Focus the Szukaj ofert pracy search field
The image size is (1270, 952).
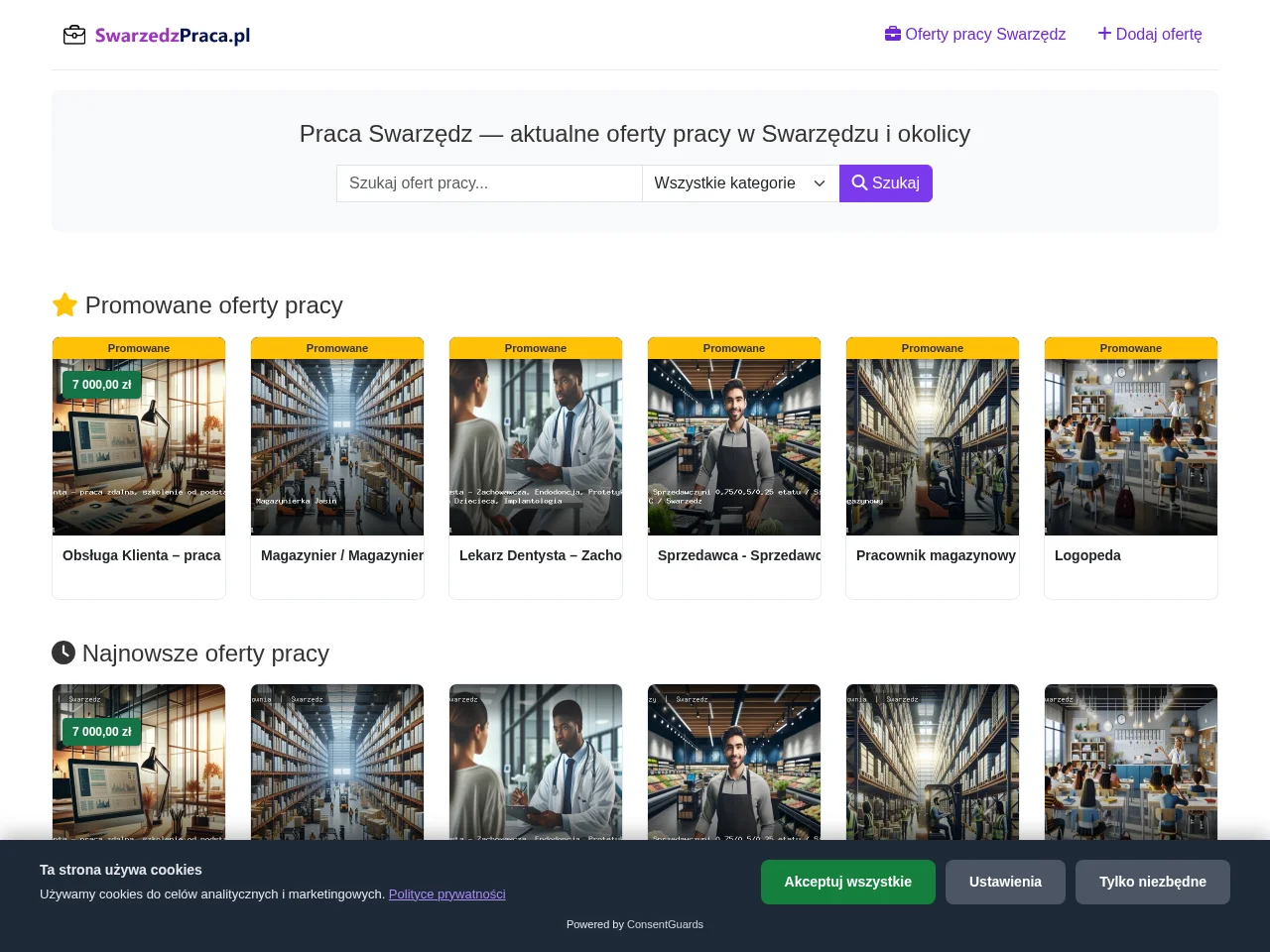[x=489, y=183]
